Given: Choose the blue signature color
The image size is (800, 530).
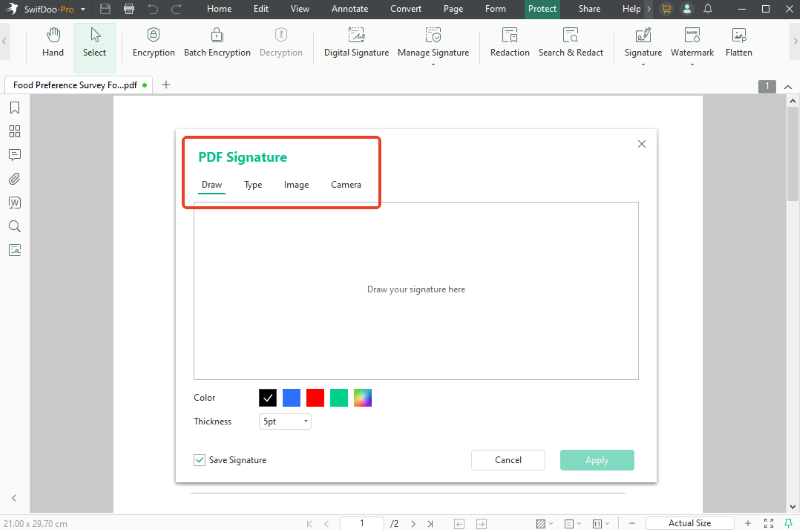Looking at the screenshot, I should [291, 398].
